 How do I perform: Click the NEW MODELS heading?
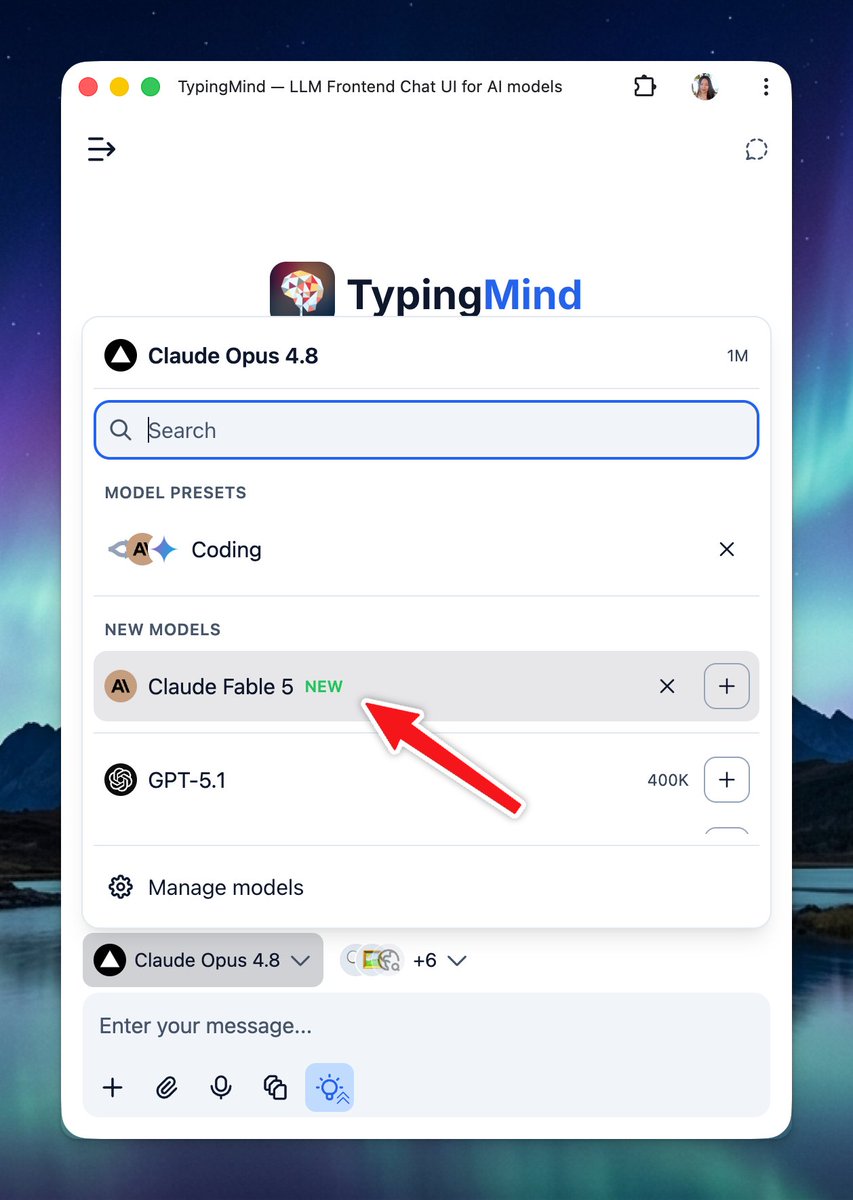pos(162,630)
